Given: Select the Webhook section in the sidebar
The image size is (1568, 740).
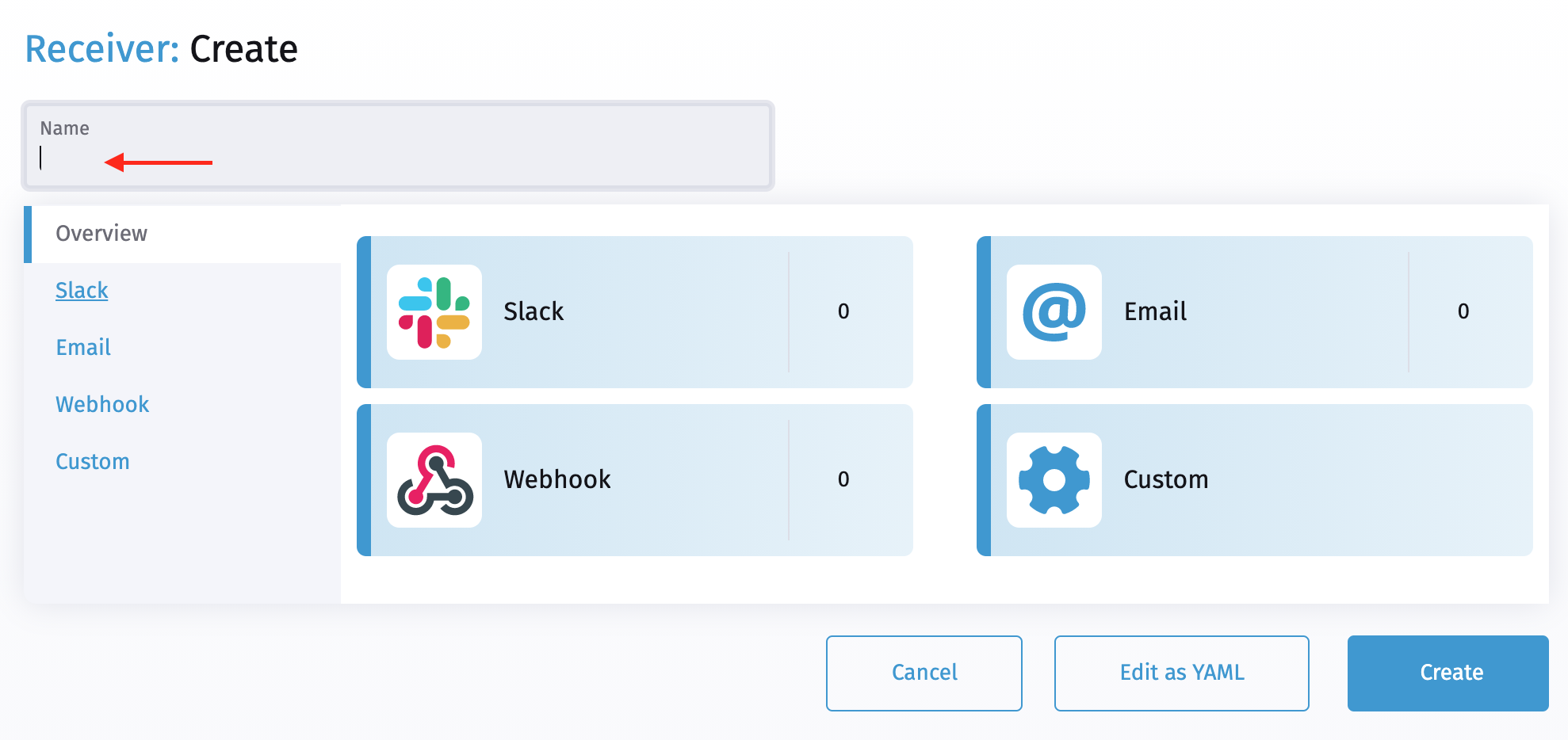Looking at the screenshot, I should coord(101,404).
